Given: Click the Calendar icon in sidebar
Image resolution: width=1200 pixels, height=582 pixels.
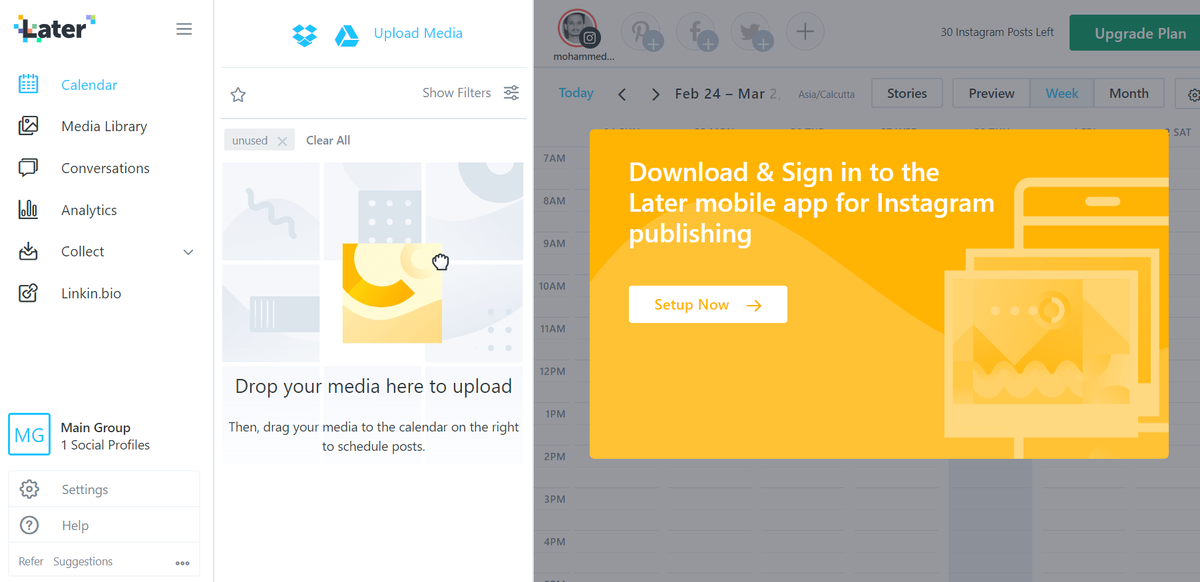Looking at the screenshot, I should click(29, 84).
